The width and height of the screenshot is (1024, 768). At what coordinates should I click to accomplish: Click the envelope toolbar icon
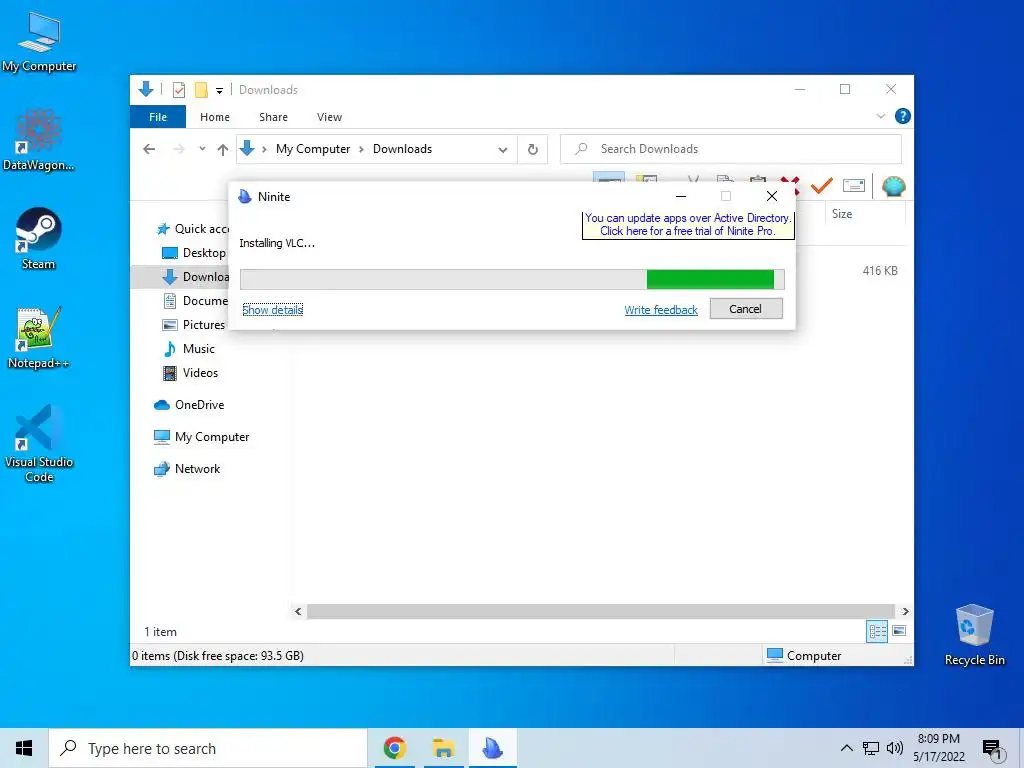[854, 185]
